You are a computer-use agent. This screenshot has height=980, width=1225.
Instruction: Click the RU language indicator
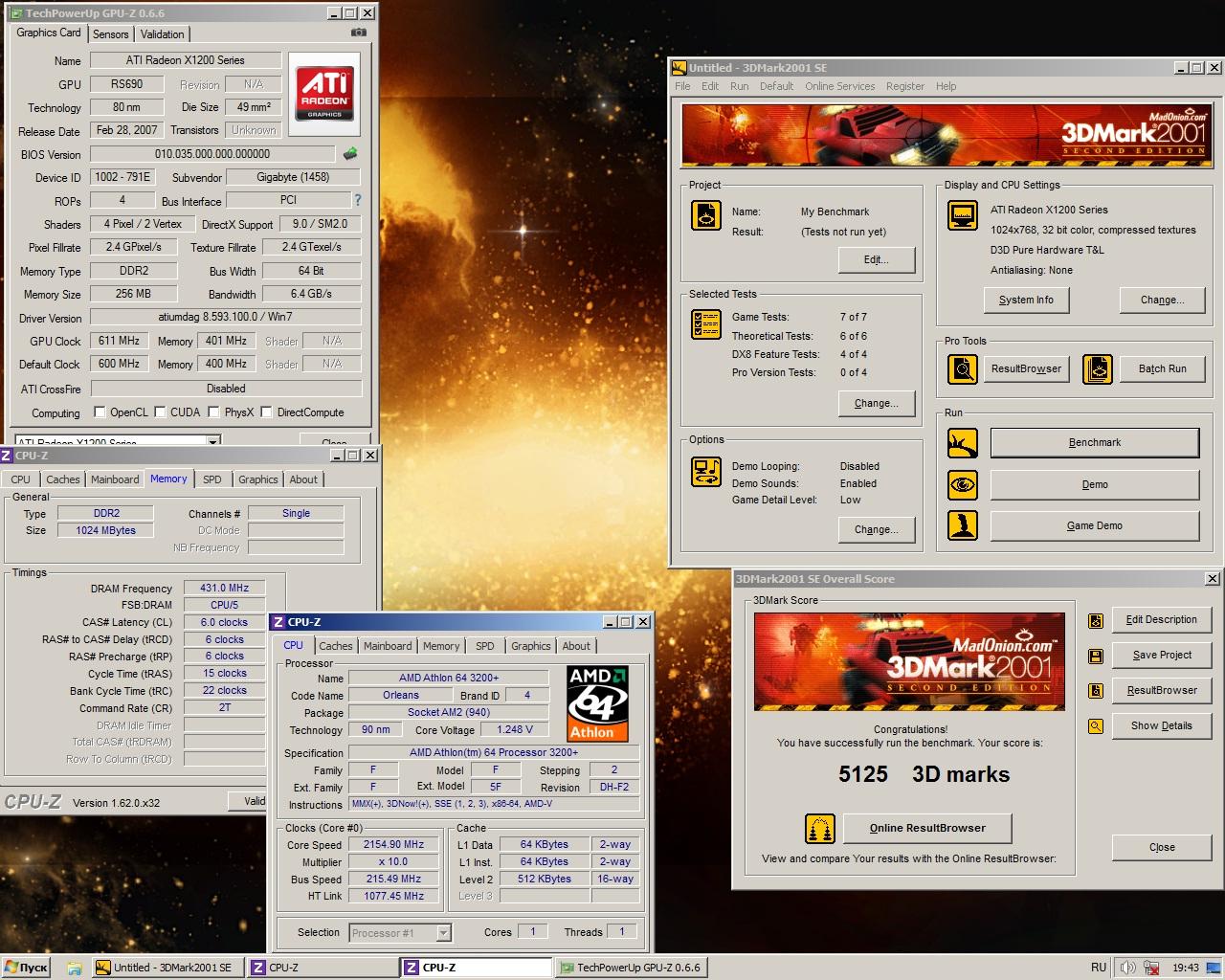pyautogui.click(x=1099, y=968)
